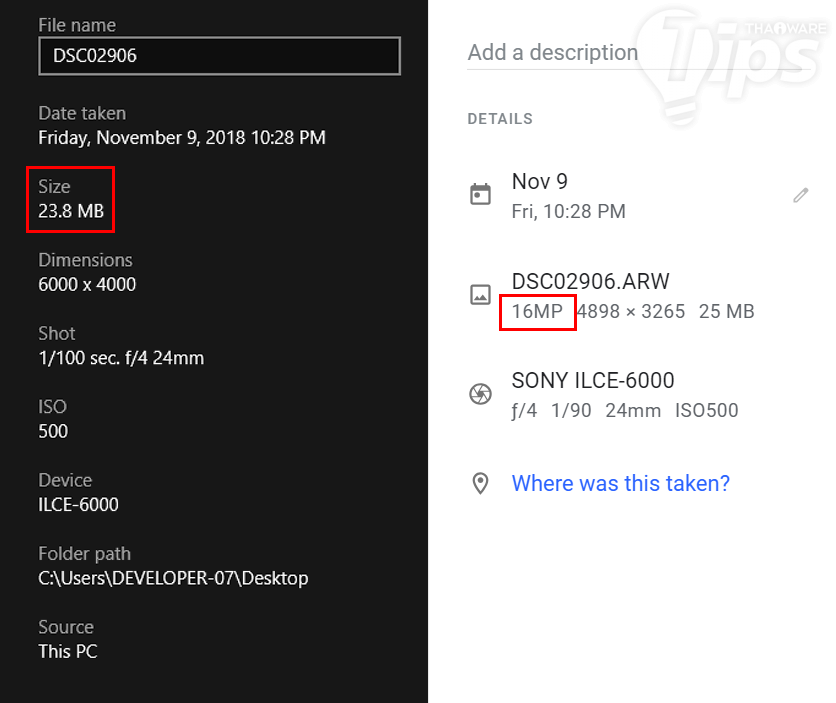
Task: Click the 6000 x 4000 dimensions value
Action: [x=87, y=284]
